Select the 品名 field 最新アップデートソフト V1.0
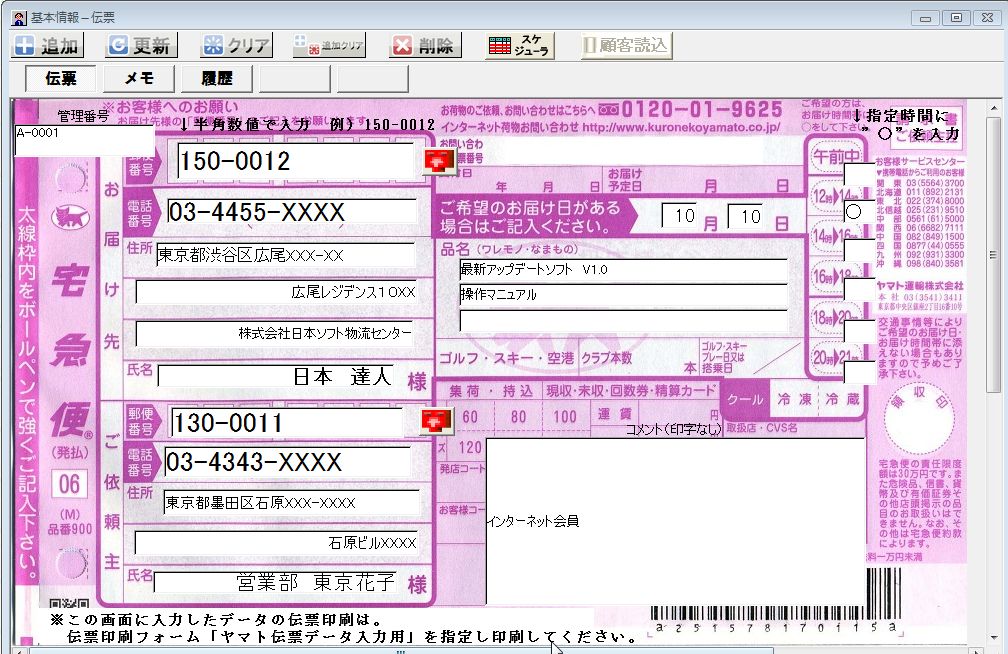This screenshot has width=1008, height=654. [x=624, y=269]
